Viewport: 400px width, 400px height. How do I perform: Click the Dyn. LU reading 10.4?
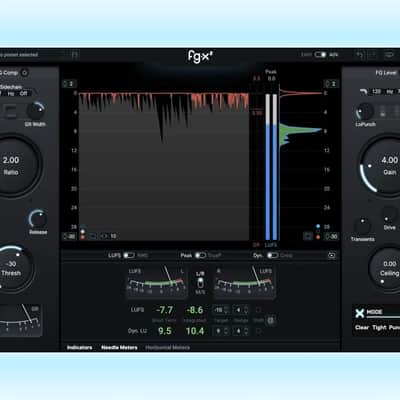pos(195,331)
